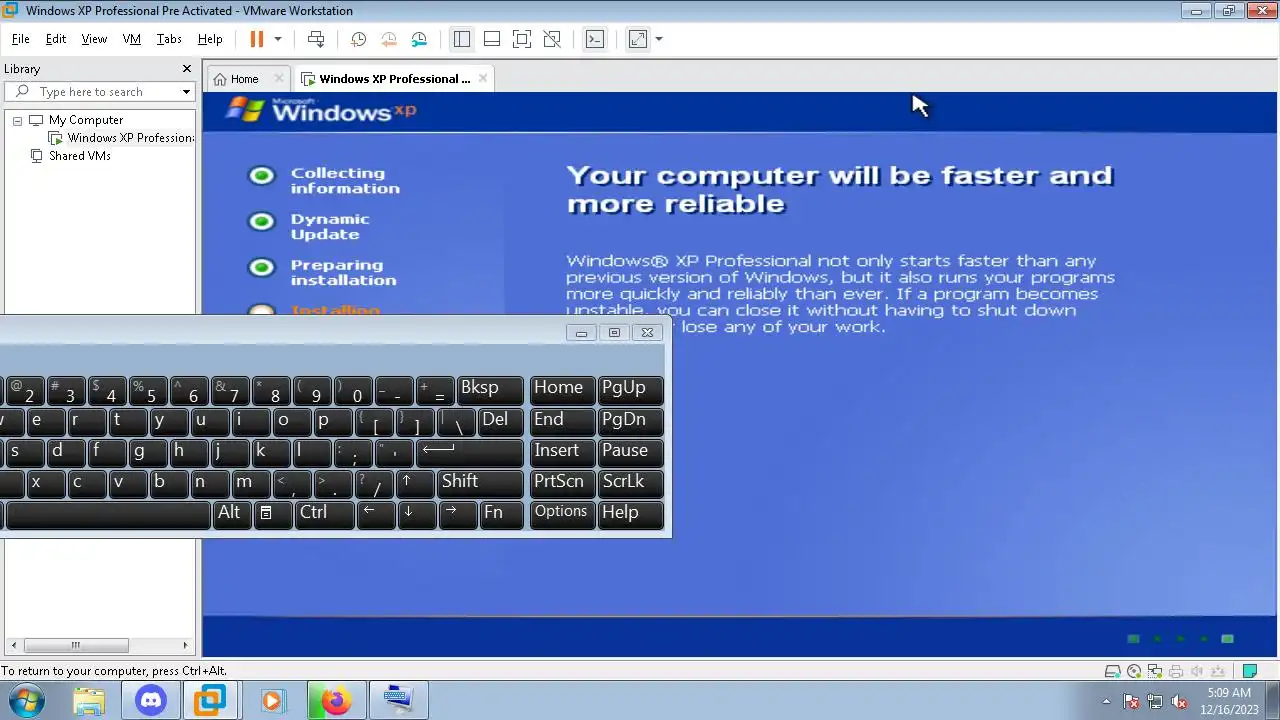Image resolution: width=1280 pixels, height=720 pixels.
Task: Click the library horizontal scrollbar thumb
Action: (76, 645)
